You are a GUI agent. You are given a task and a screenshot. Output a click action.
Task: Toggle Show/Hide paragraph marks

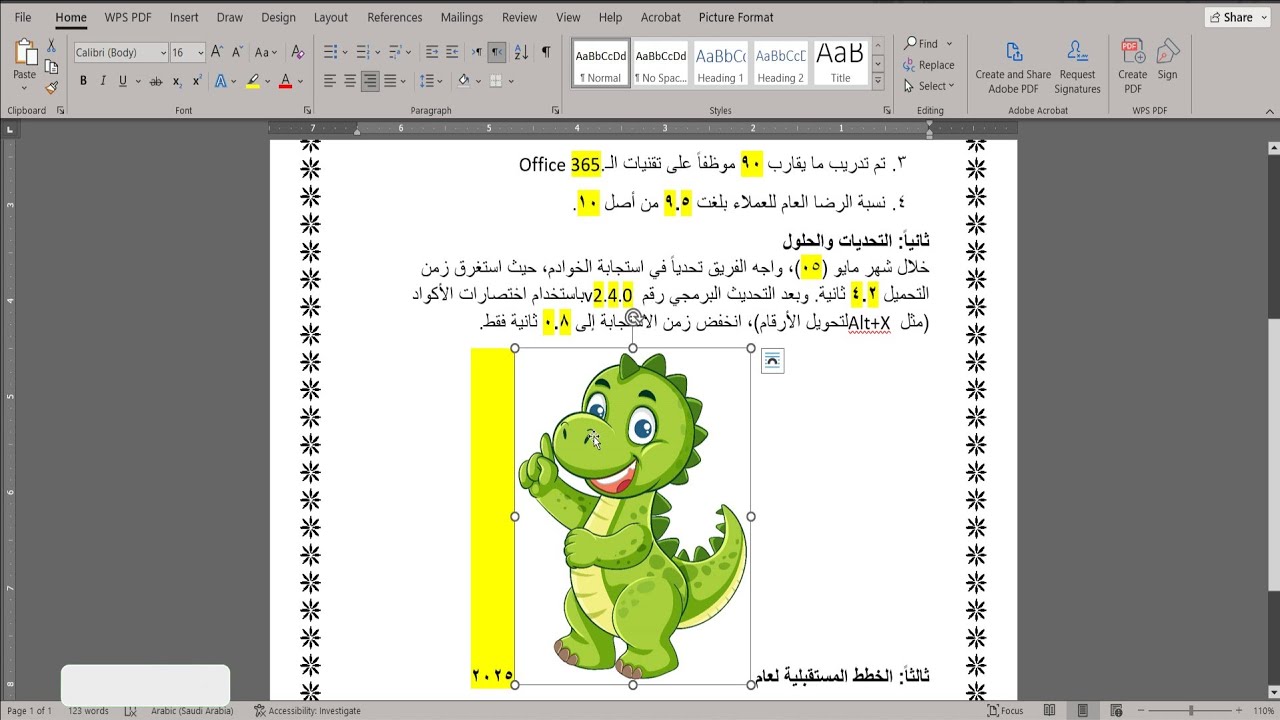(x=546, y=52)
